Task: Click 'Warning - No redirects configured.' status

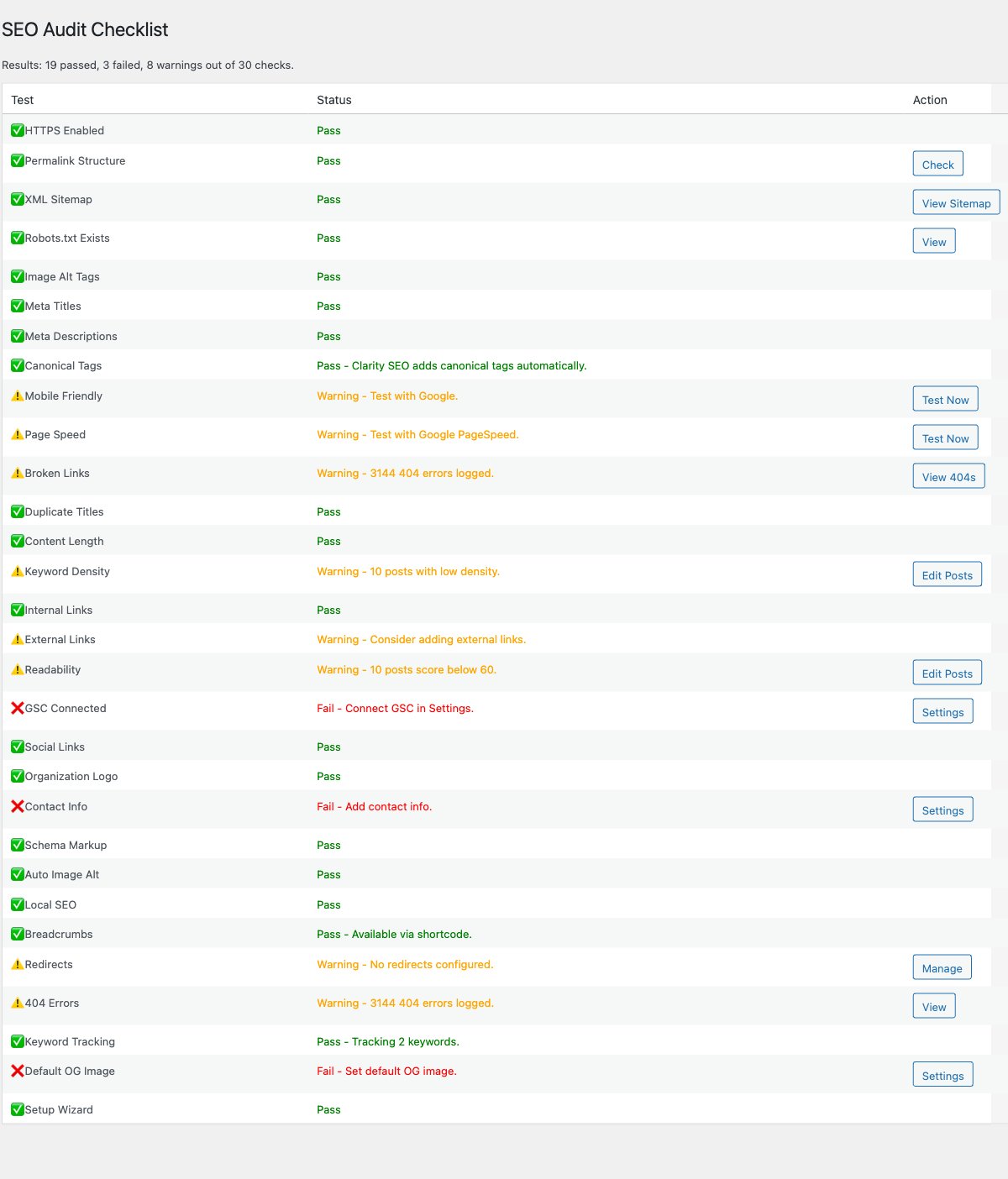Action: click(405, 964)
